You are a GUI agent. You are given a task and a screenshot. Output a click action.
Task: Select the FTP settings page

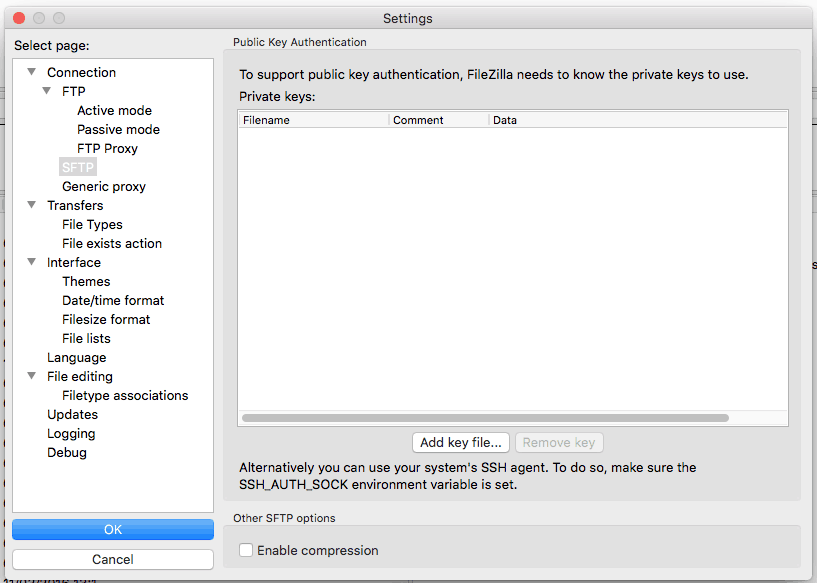click(x=73, y=91)
